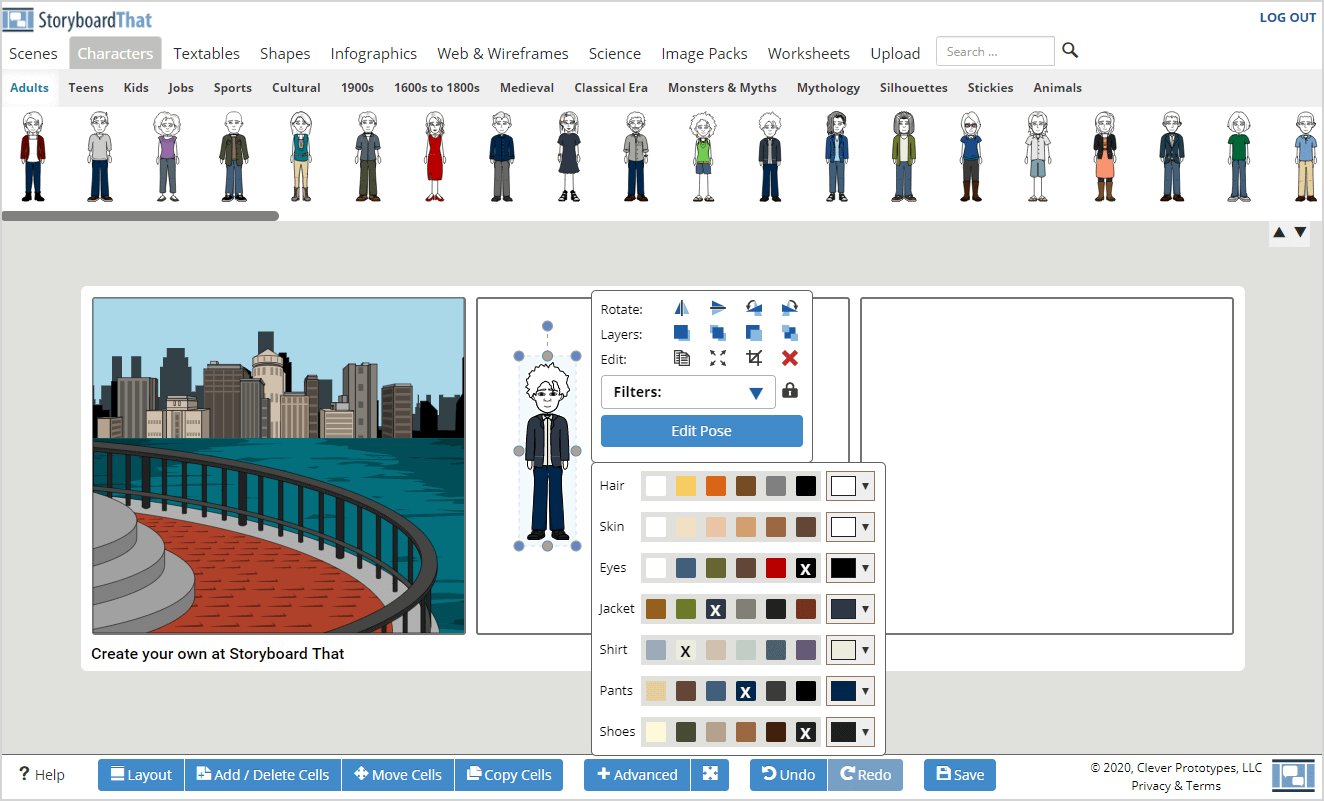Image resolution: width=1324 pixels, height=801 pixels.
Task: Flip the character horizontally
Action: point(682,309)
